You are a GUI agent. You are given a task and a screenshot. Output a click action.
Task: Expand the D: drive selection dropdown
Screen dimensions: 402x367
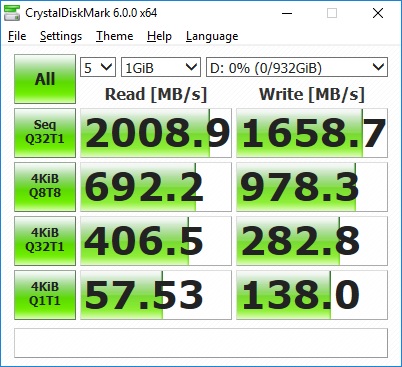tap(297, 67)
